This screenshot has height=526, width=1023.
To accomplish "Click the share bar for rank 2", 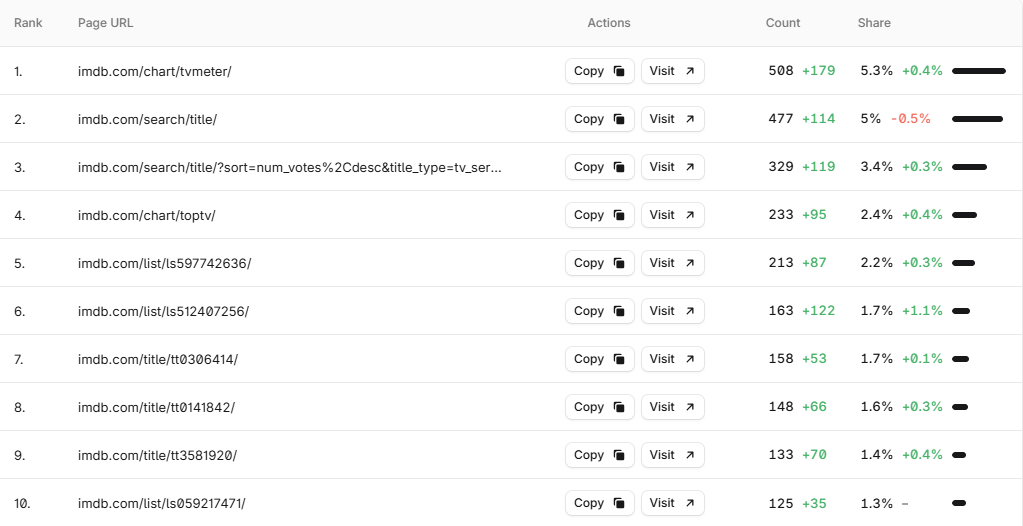I will click(x=977, y=119).
